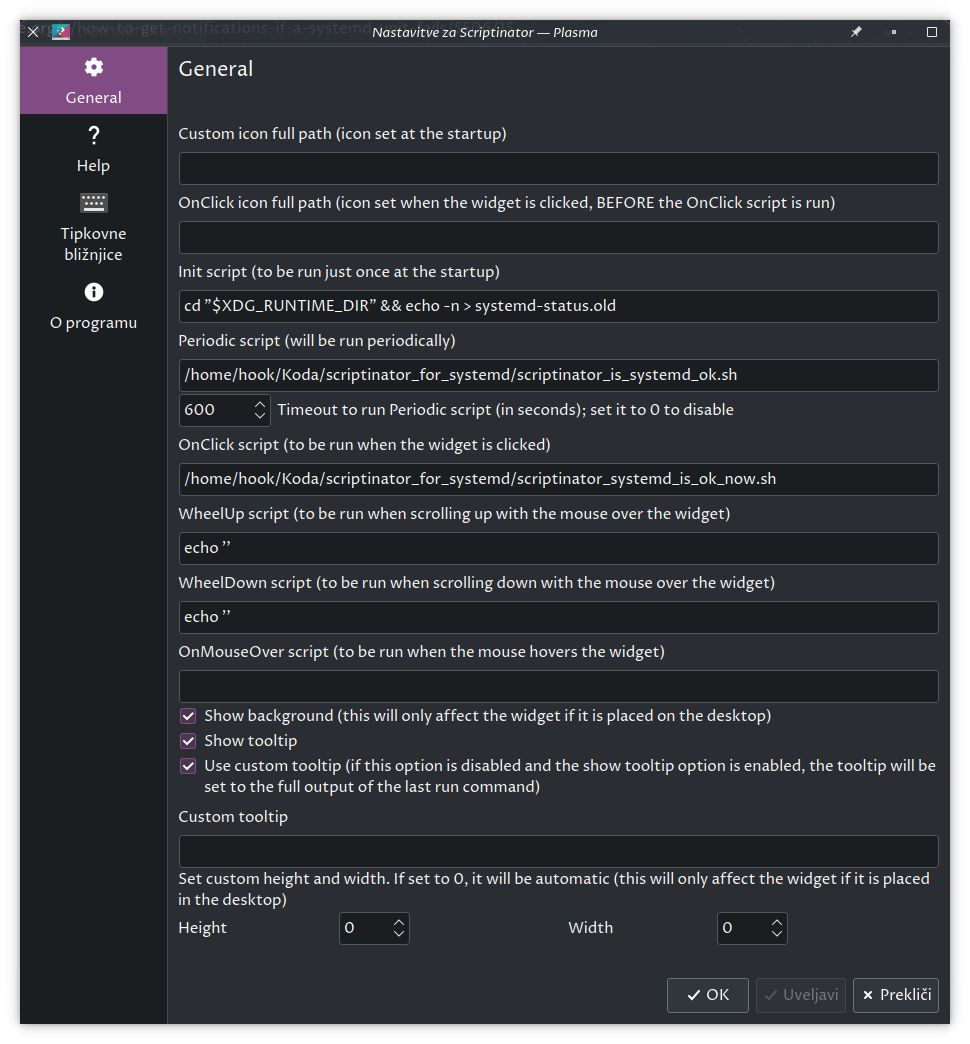Edit the WheelDown script field
The height and width of the screenshot is (1044, 970).
[x=558, y=617]
